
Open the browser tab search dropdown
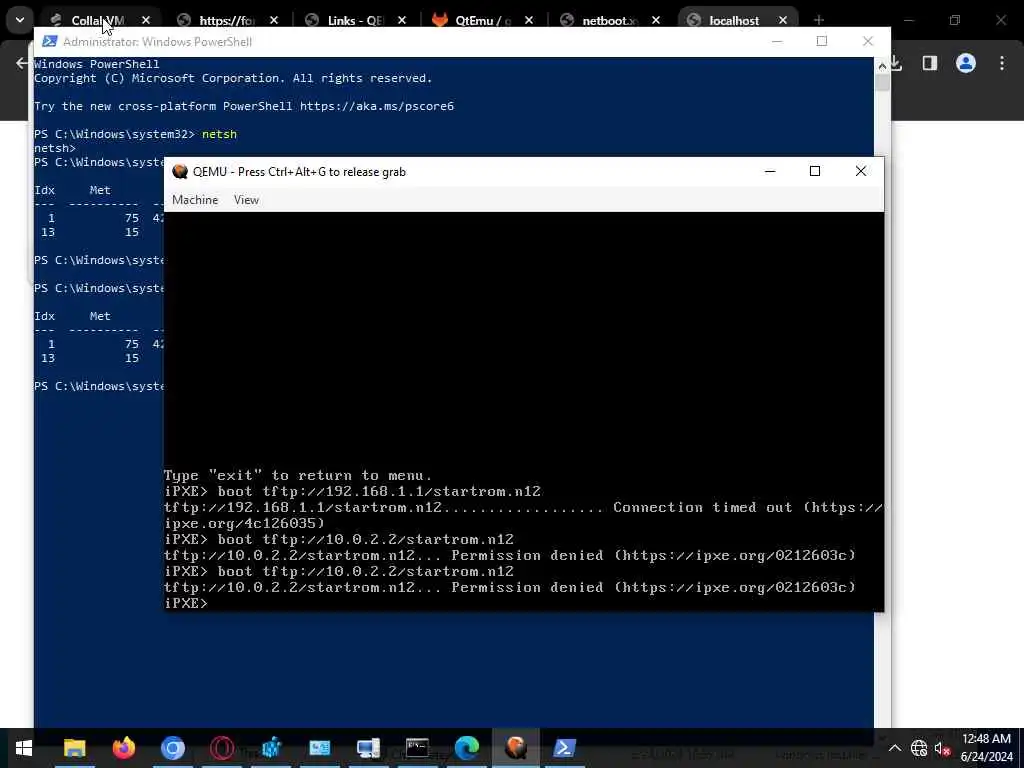tap(20, 20)
